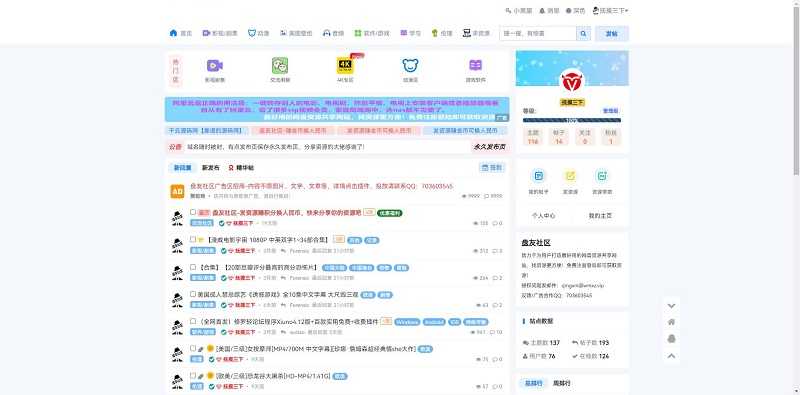Open 个人中心 in the sidebar
The height and width of the screenshot is (395, 800).
pos(543,216)
